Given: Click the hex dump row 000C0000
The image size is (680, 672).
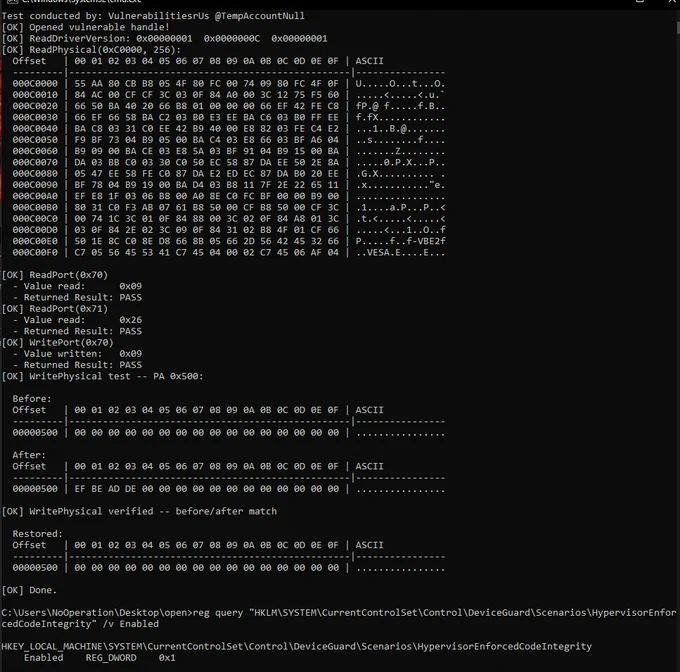Looking at the screenshot, I should pos(229,84).
